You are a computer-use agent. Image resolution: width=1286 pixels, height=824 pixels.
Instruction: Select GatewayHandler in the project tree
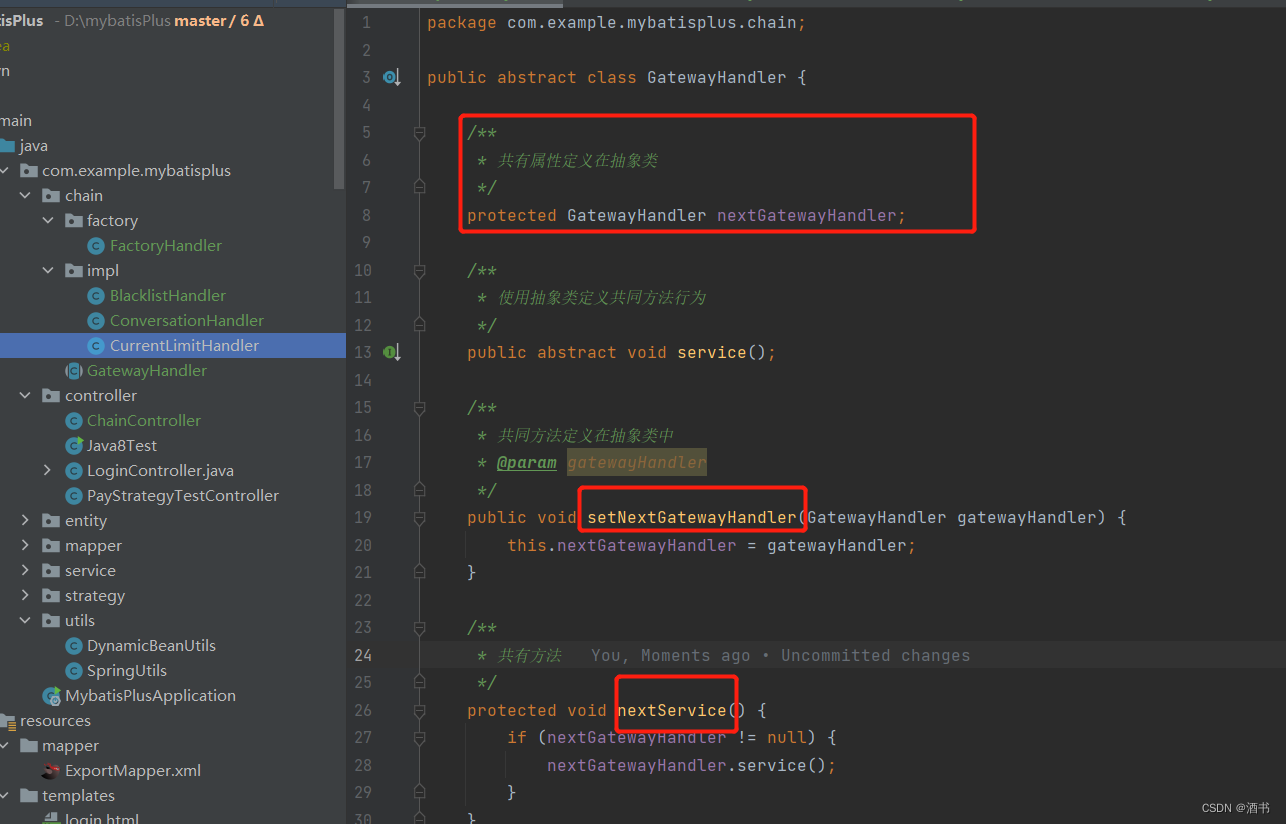coord(147,371)
